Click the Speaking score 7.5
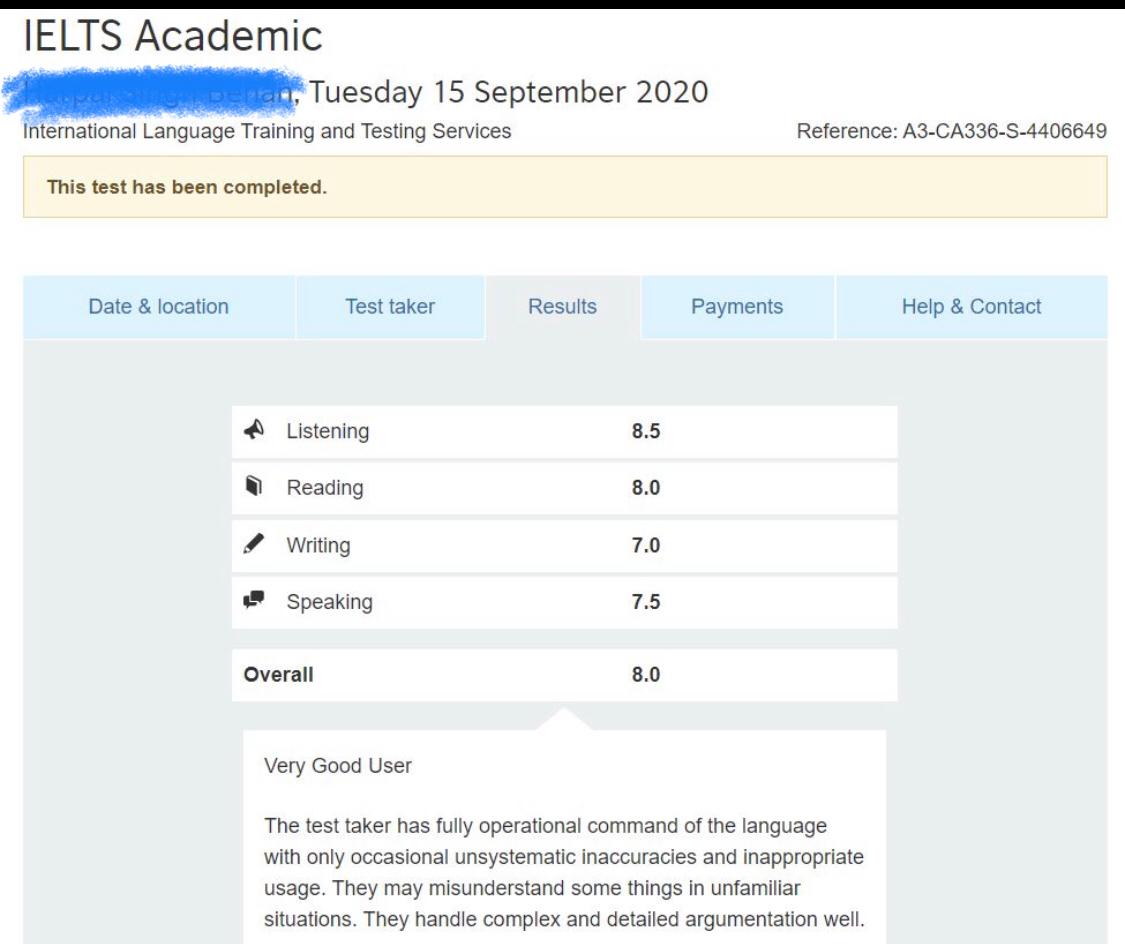This screenshot has width=1125, height=944. pyautogui.click(x=646, y=602)
